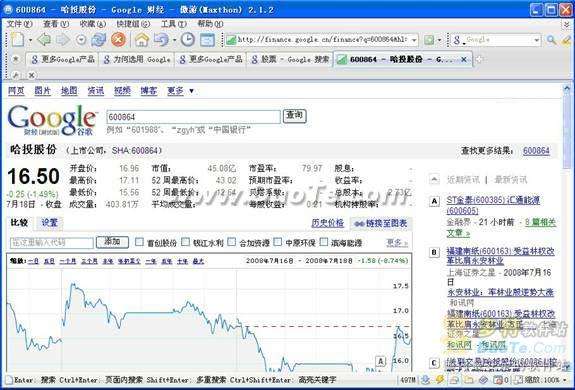Expand the address bar dropdown arrow
575x390 pixels.
click(x=414, y=40)
